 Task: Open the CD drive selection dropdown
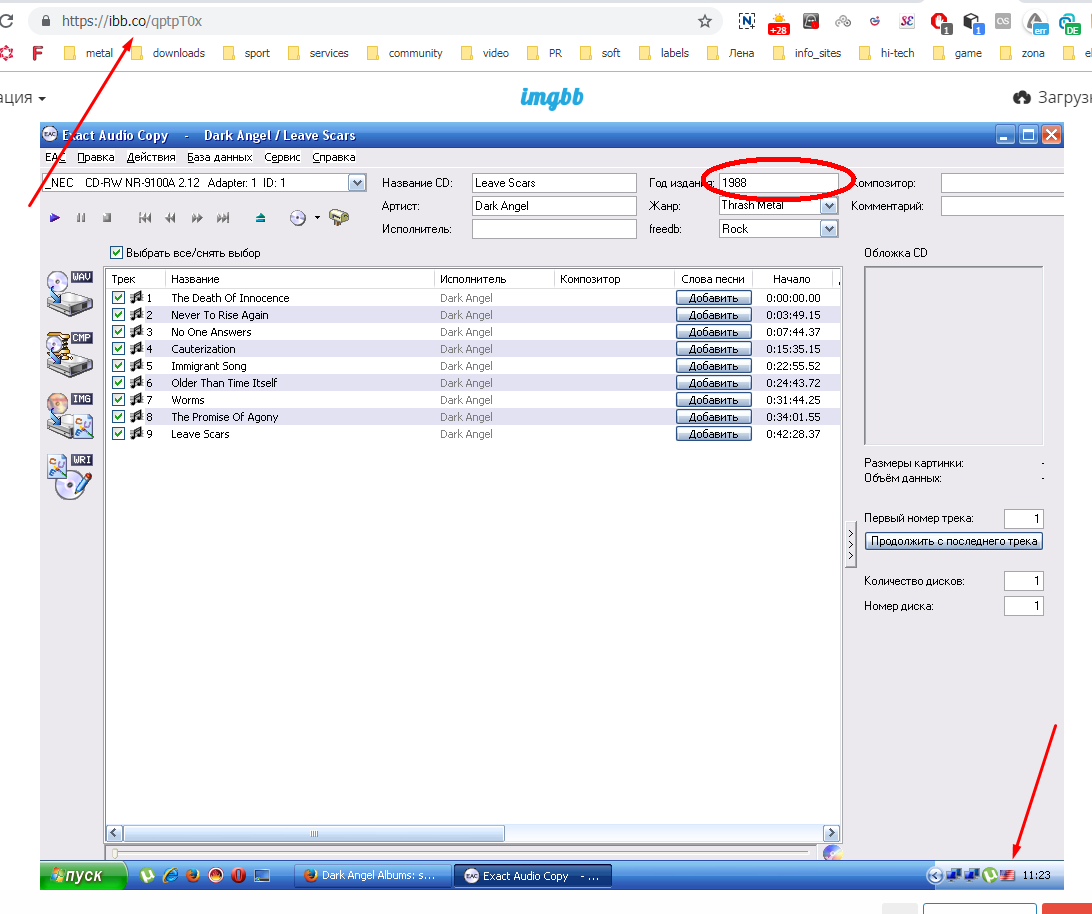(357, 183)
